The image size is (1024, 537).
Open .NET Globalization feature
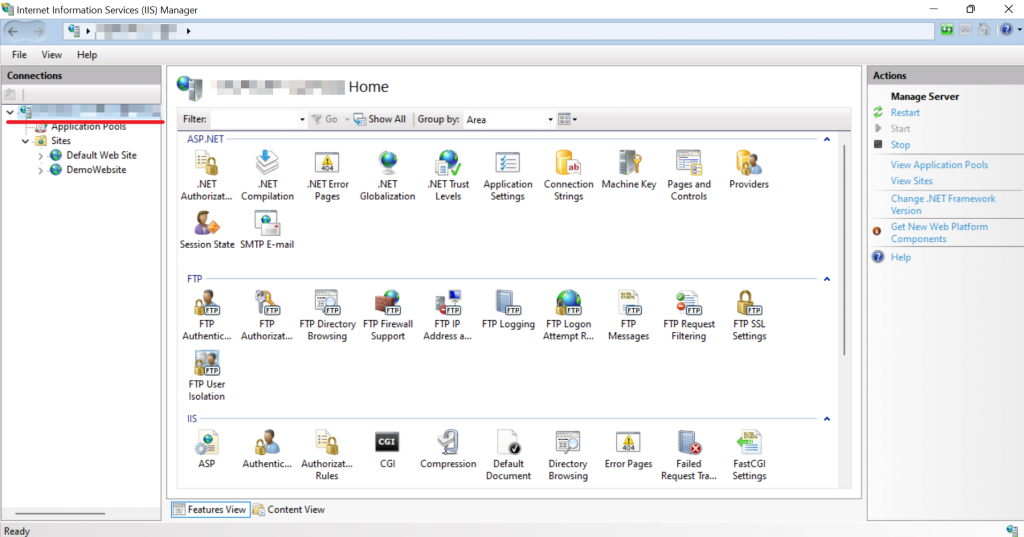pyautogui.click(x=387, y=175)
